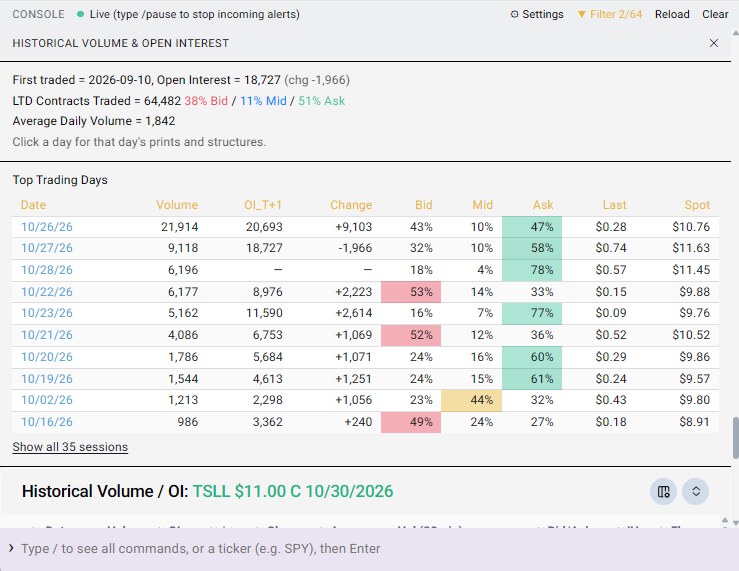This screenshot has height=571, width=739.
Task: Sort by the Spot column header
Action: [697, 205]
